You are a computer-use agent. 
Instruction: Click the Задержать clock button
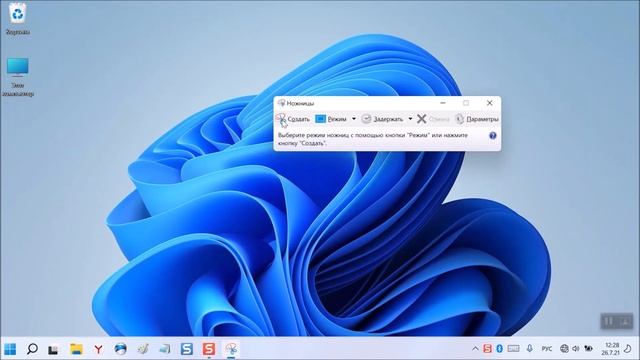(x=383, y=119)
